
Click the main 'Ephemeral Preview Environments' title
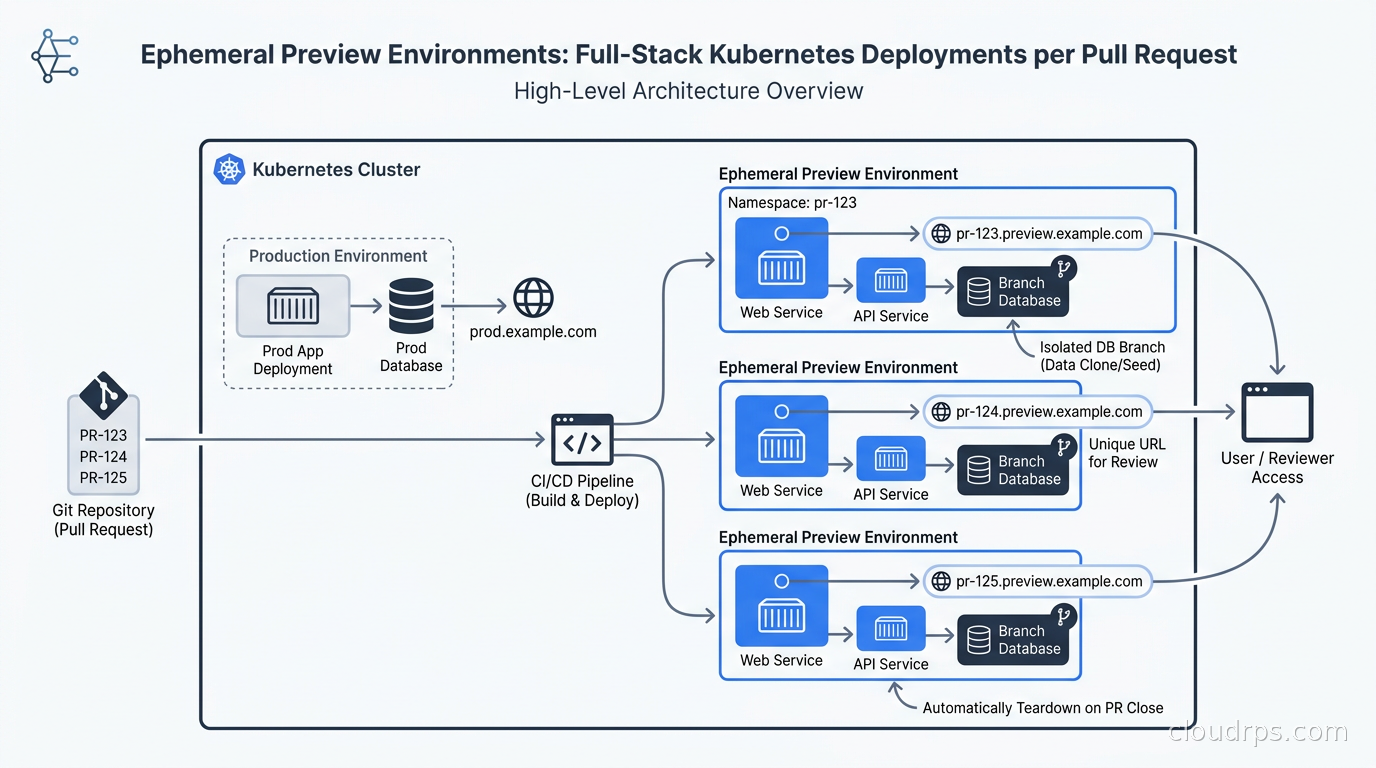pos(688,54)
